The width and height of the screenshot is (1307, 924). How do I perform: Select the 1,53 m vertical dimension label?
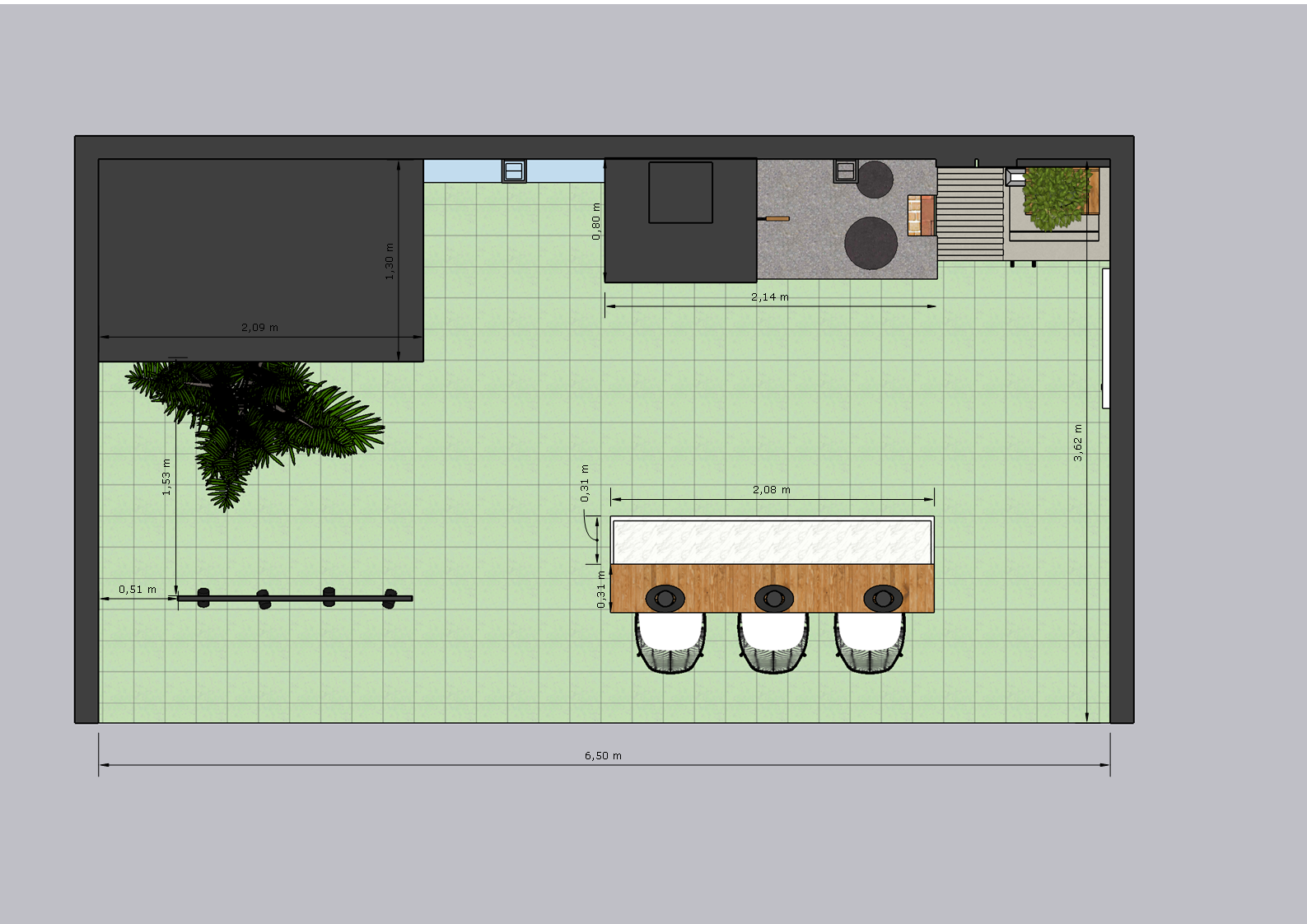pyautogui.click(x=166, y=477)
